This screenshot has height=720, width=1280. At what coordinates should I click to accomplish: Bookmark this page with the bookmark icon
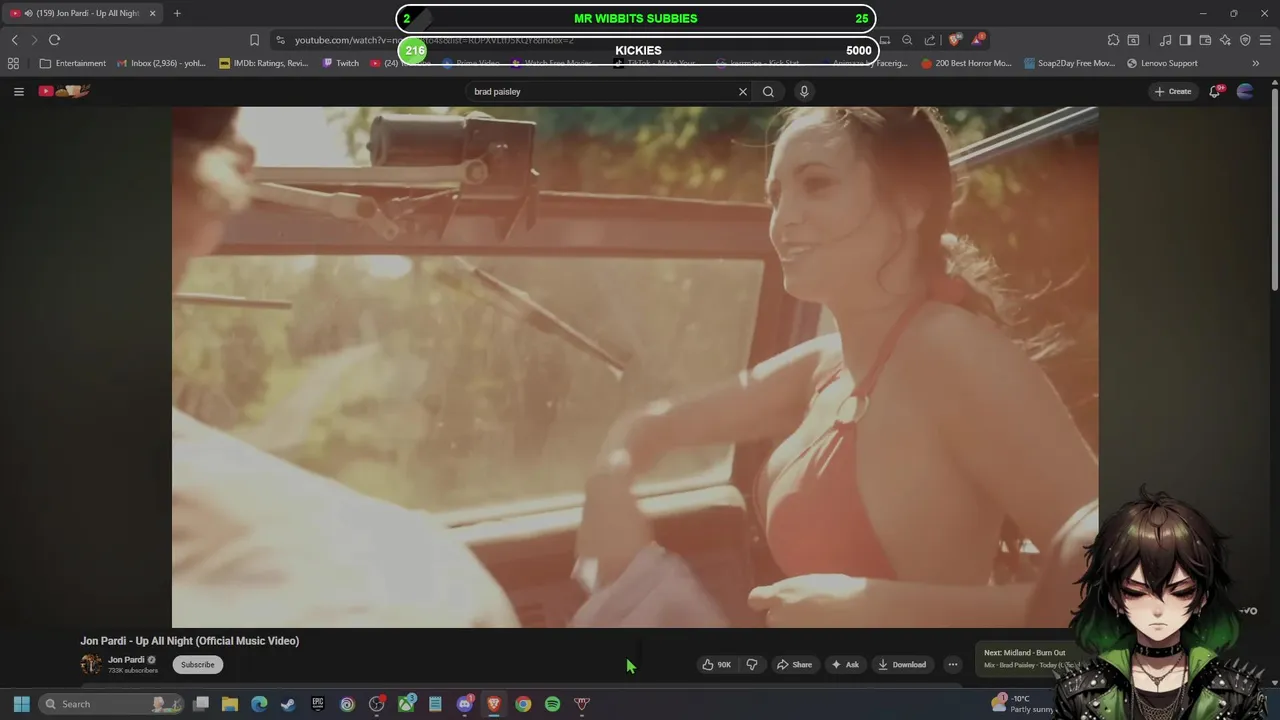254,40
